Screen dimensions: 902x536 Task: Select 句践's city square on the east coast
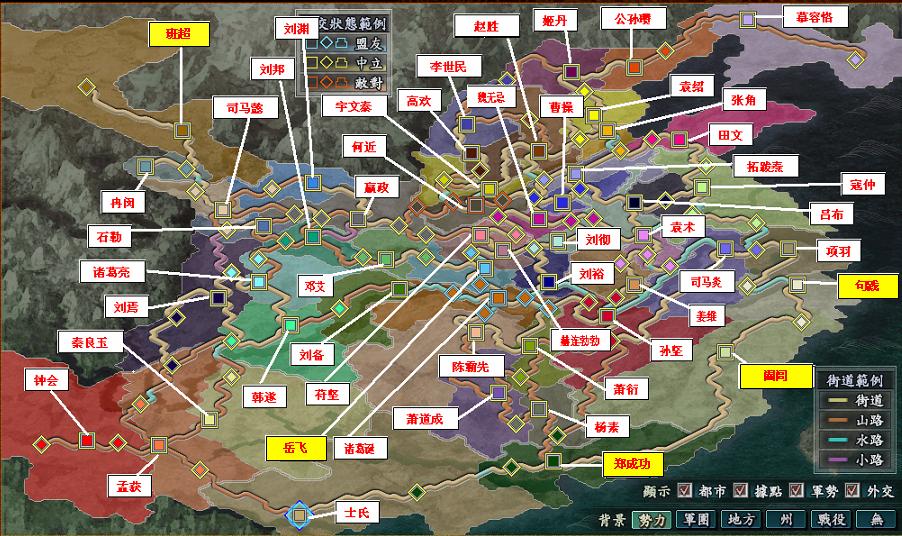coord(796,285)
